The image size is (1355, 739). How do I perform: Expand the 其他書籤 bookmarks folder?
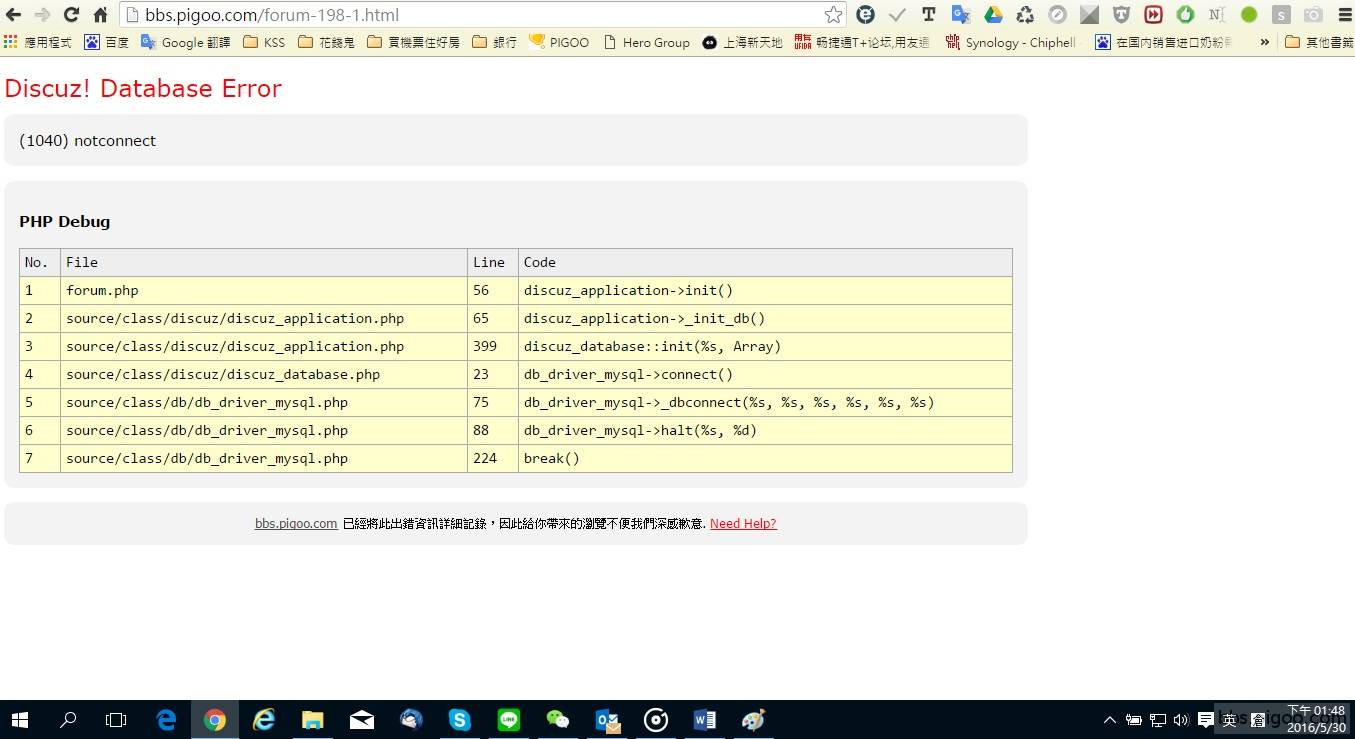point(1317,42)
